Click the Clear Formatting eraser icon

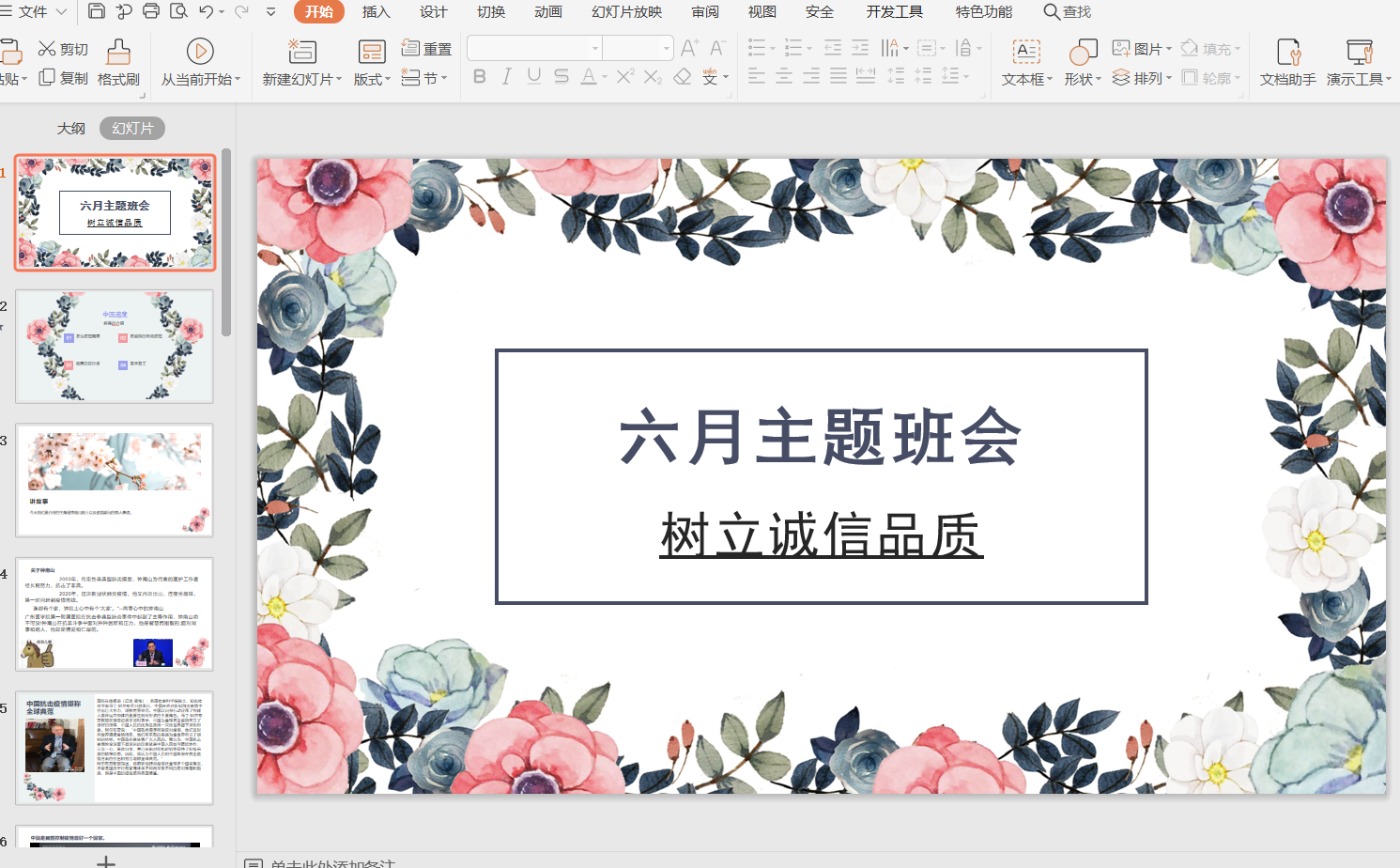[683, 77]
